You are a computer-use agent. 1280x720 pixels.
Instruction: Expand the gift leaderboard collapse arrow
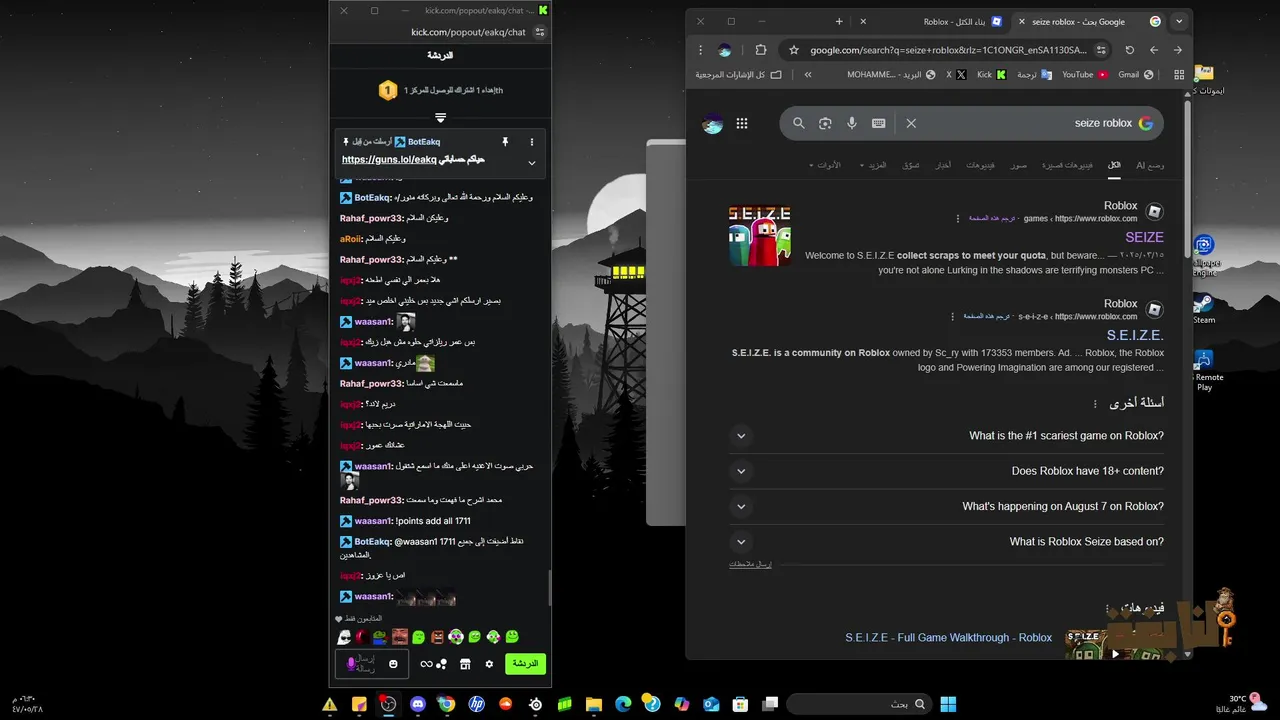point(440,118)
